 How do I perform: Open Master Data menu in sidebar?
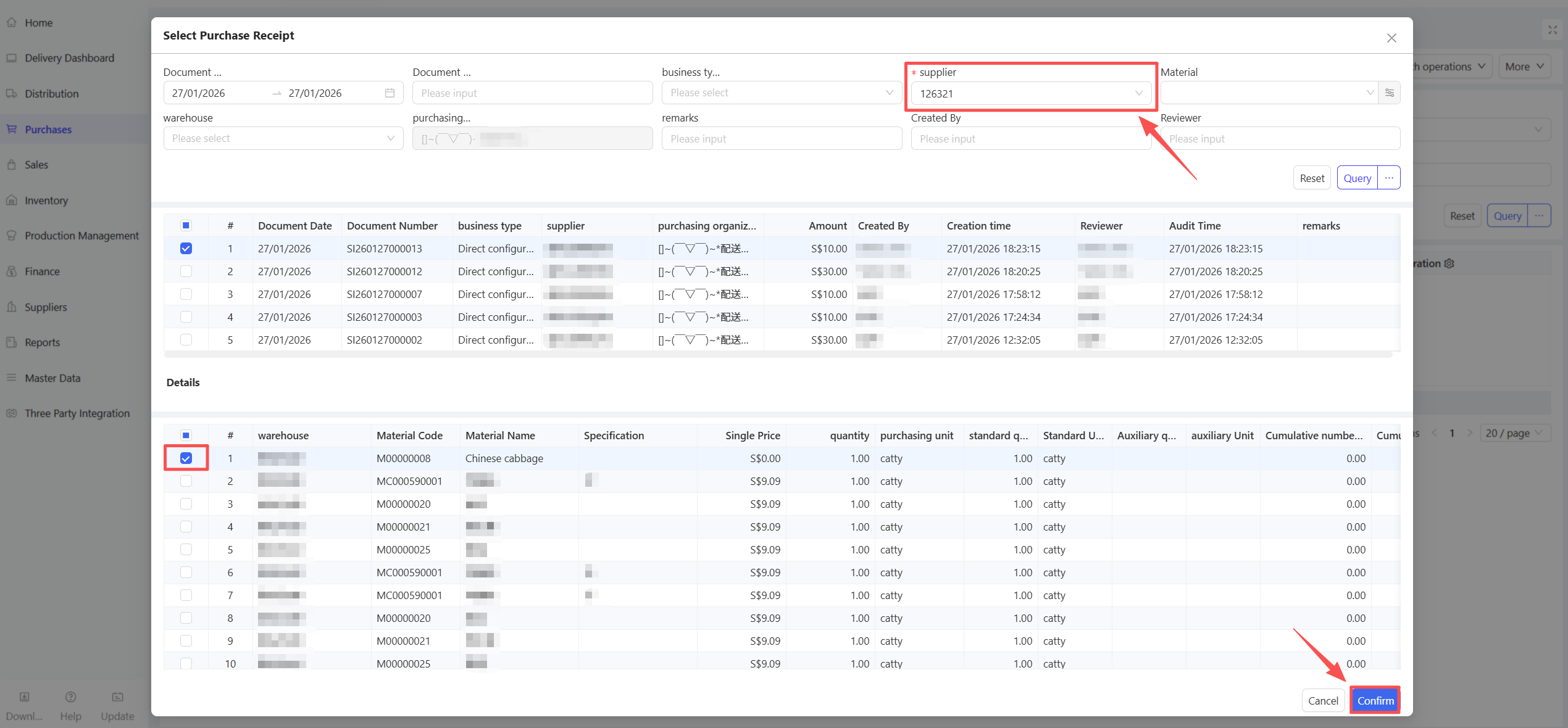[52, 378]
